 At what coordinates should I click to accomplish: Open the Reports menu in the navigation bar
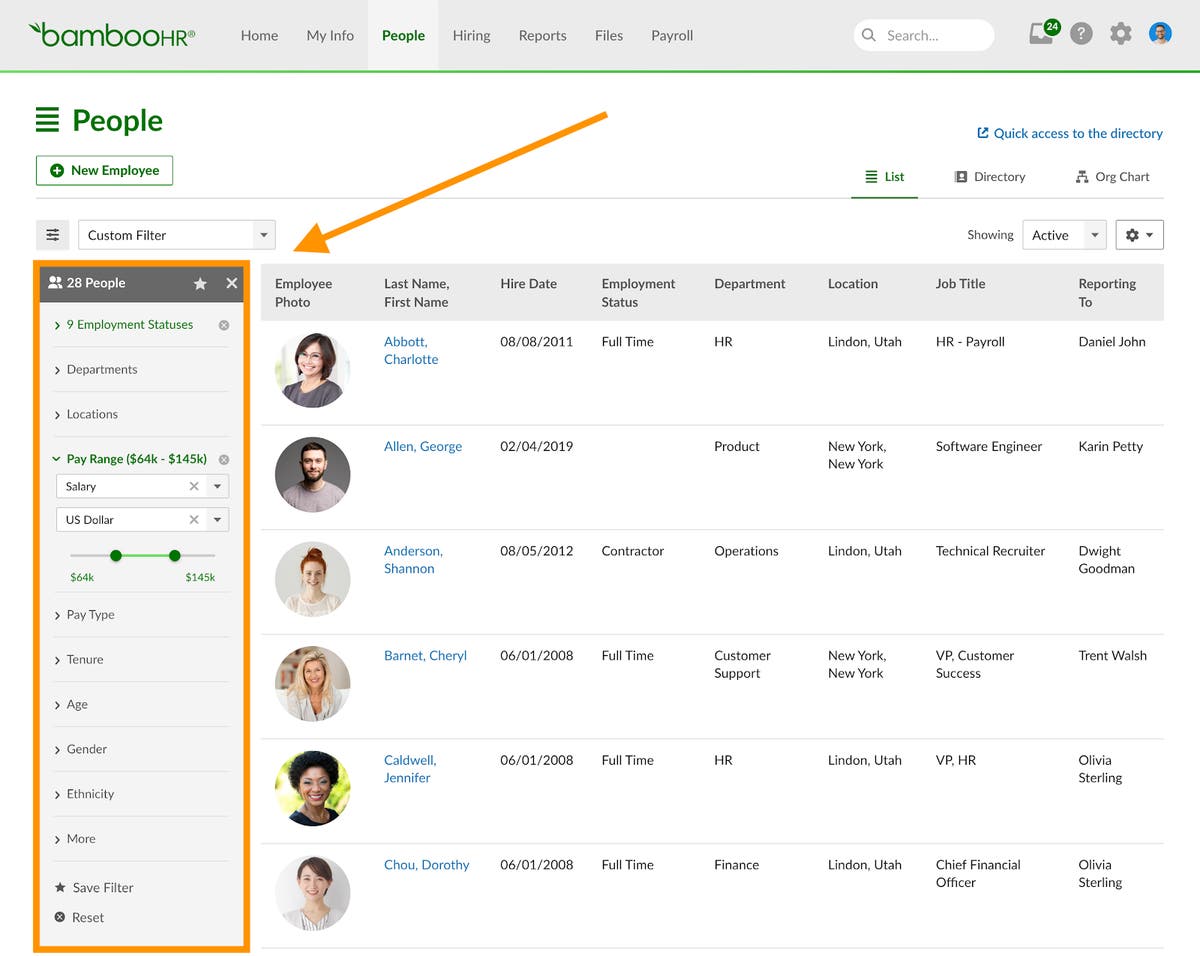click(x=542, y=35)
